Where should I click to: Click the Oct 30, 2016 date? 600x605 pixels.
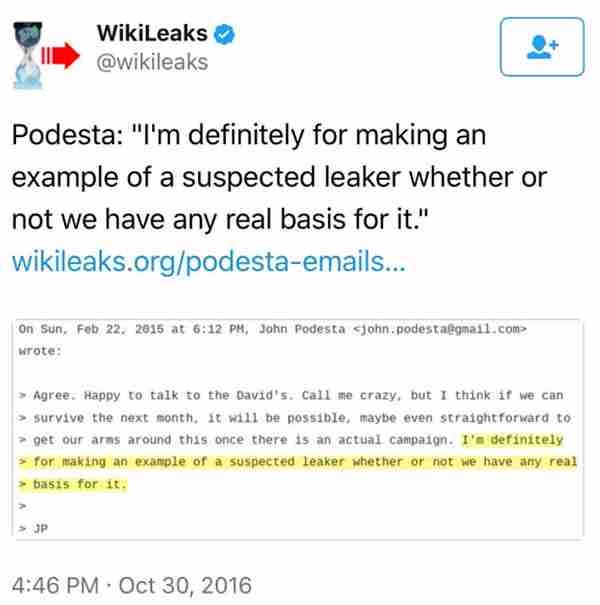(x=185, y=585)
